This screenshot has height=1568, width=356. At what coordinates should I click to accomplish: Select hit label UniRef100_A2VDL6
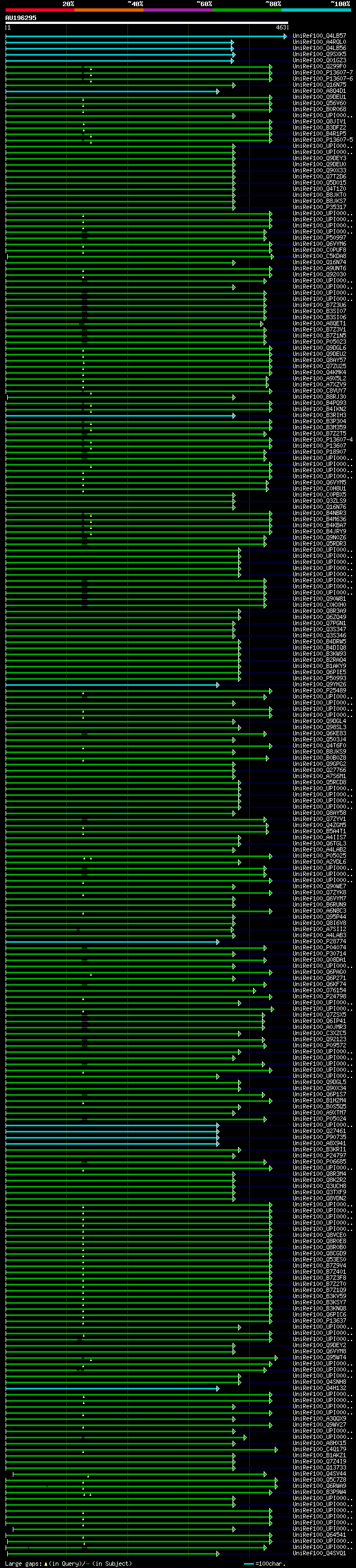pos(319,861)
